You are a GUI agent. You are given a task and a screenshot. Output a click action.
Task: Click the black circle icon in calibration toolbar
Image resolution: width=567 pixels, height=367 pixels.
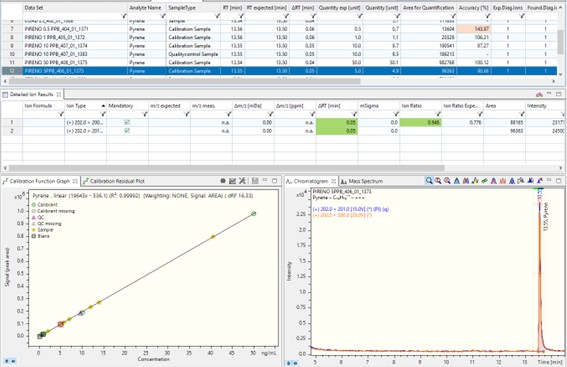(223, 181)
